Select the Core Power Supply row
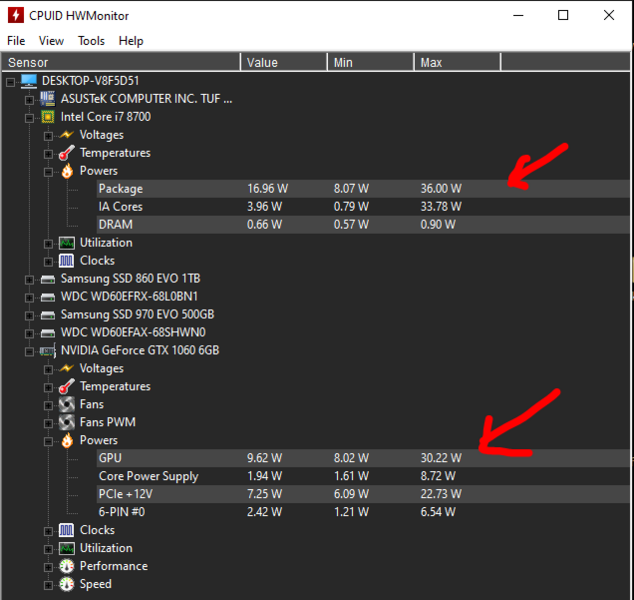The image size is (634, 600). 363,476
